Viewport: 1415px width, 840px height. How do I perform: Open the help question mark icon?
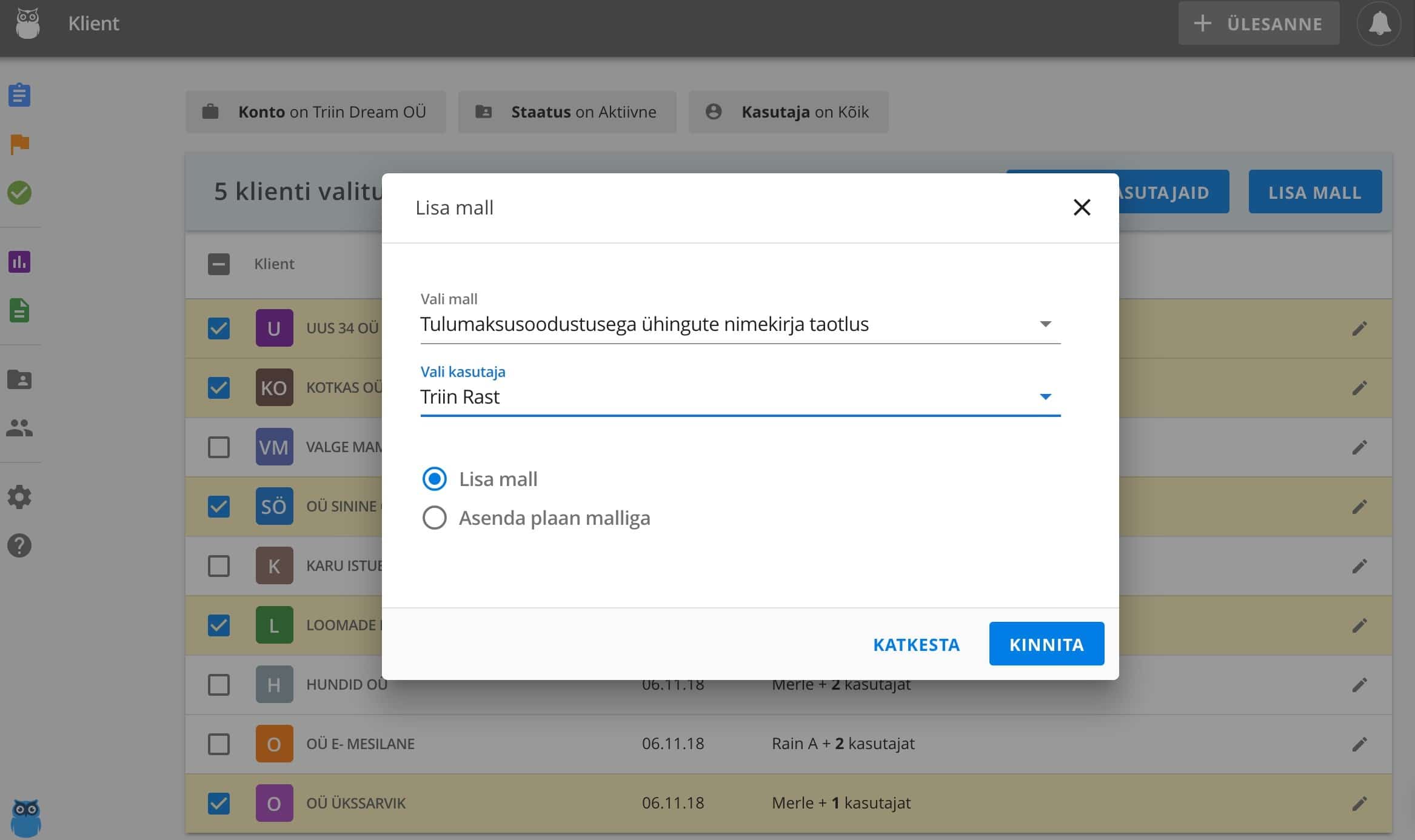click(x=19, y=545)
